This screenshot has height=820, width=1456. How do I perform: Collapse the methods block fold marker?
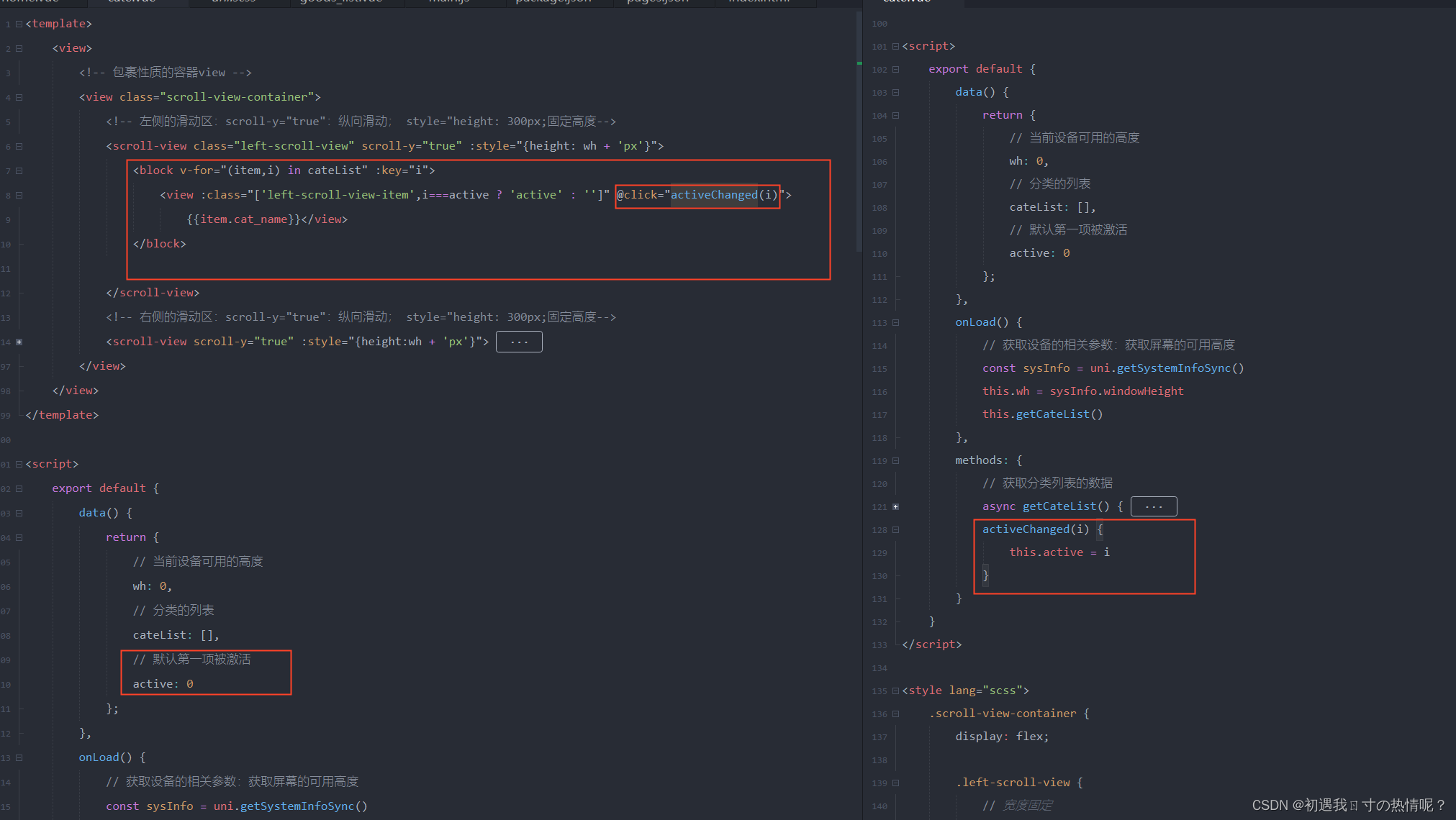click(x=895, y=461)
